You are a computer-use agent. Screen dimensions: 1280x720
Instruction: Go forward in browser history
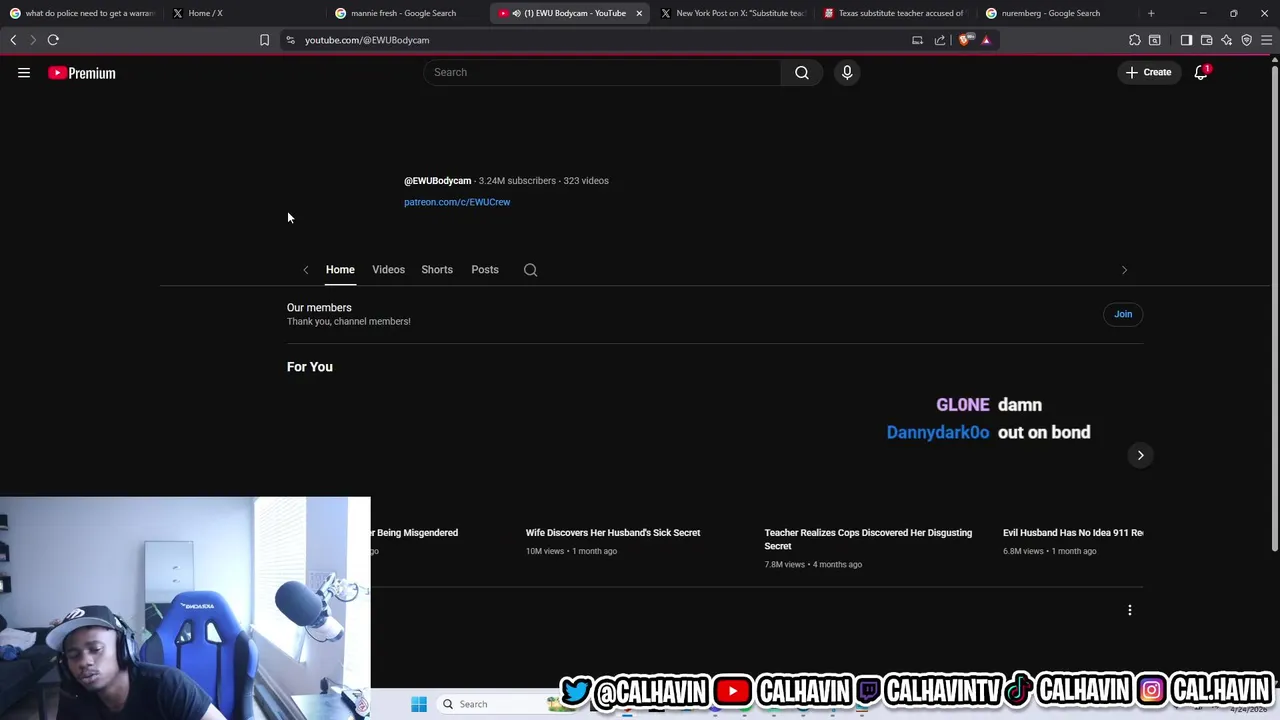click(x=33, y=40)
